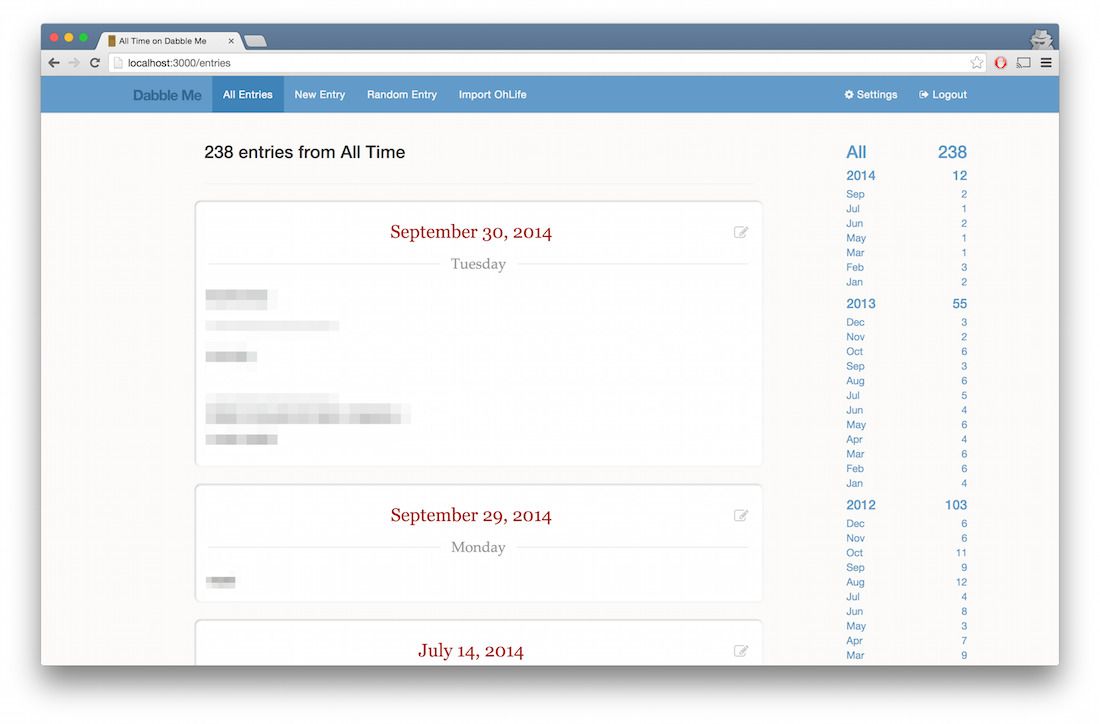Edit the July 14, 2014 entry via its pencil icon
Screen dimensions: 1100x724
pyautogui.click(x=741, y=650)
